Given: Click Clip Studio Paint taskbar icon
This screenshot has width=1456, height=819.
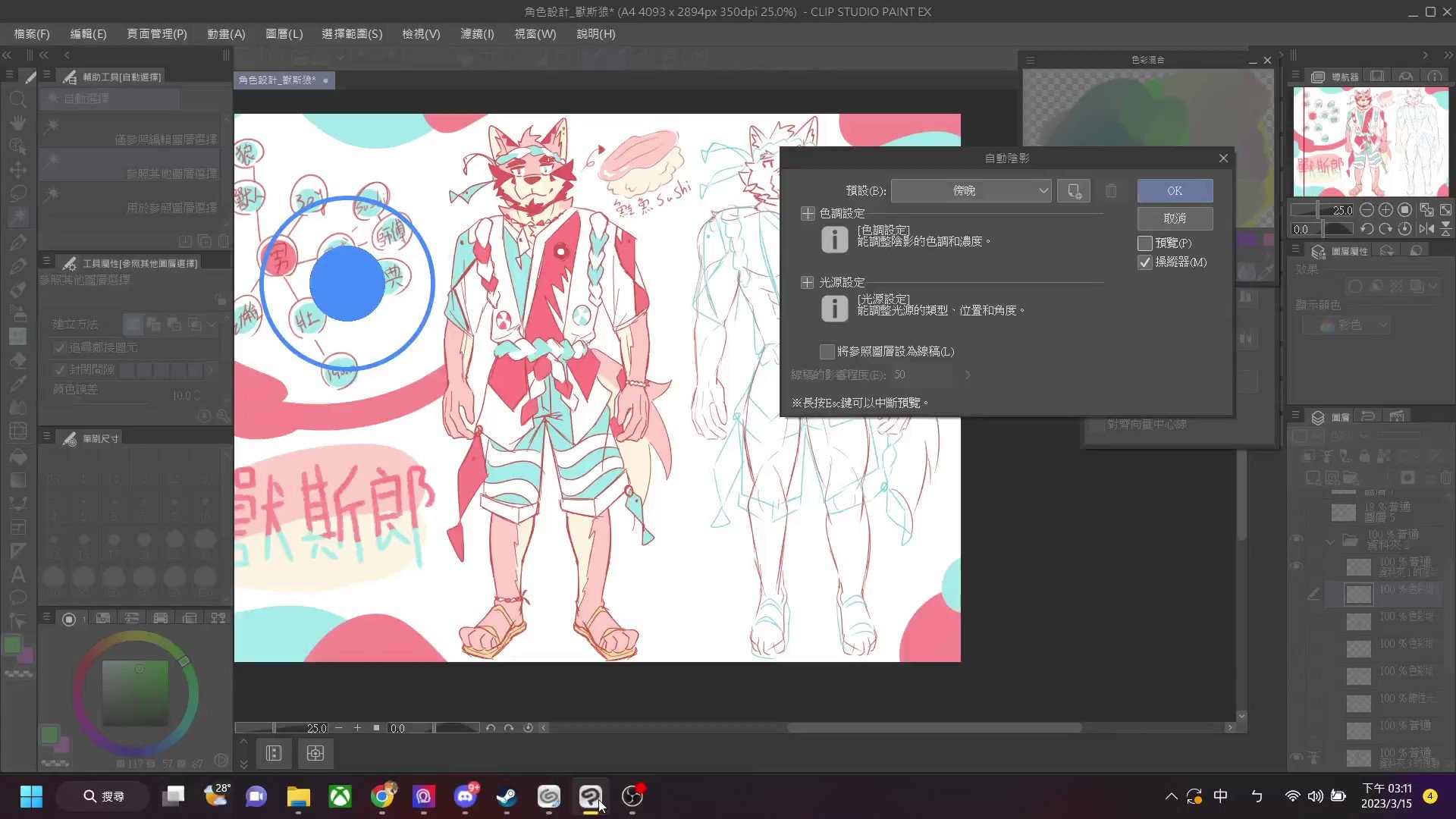Looking at the screenshot, I should (x=590, y=796).
